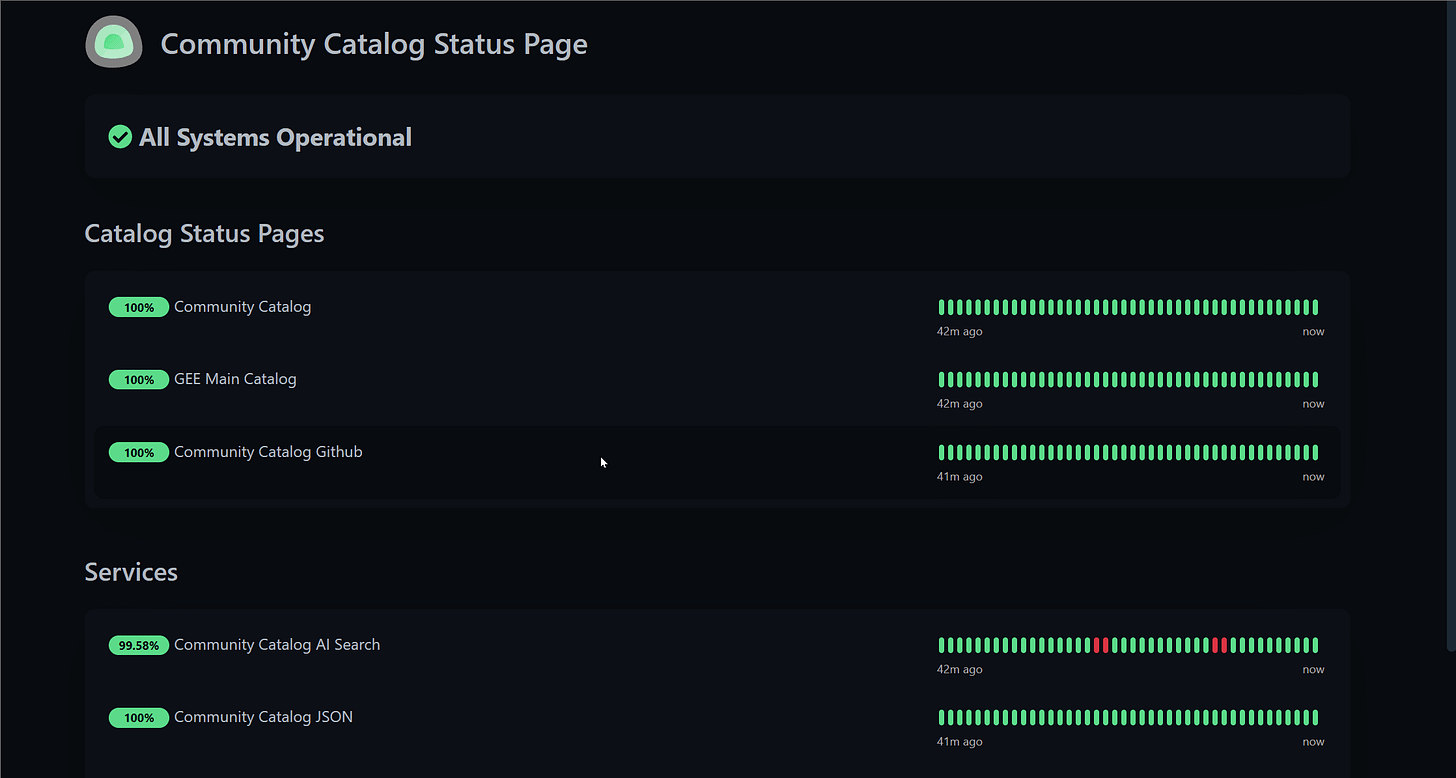
Task: Click the page vertical scrollbar
Action: click(x=1451, y=327)
